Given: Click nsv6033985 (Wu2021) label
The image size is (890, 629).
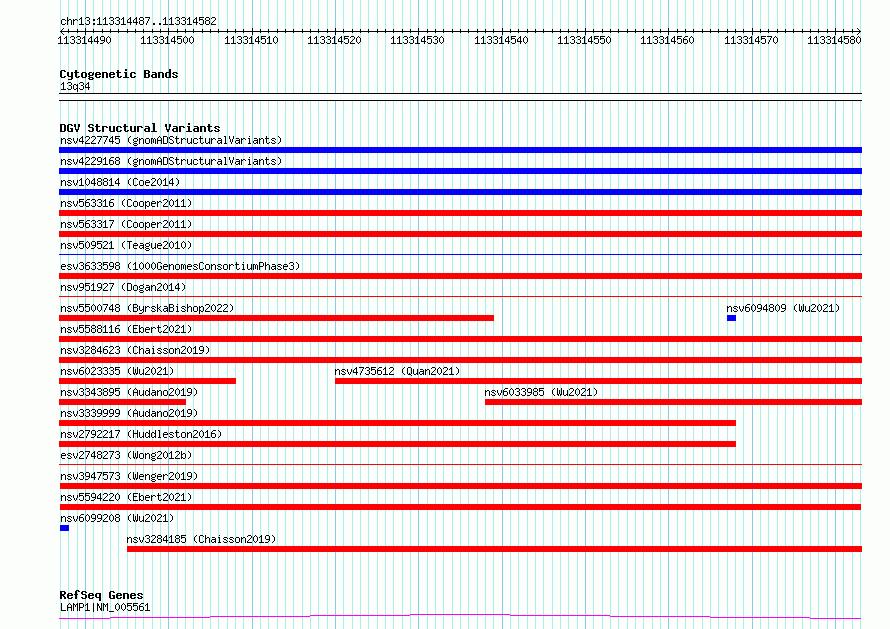Looking at the screenshot, I should coord(541,392).
